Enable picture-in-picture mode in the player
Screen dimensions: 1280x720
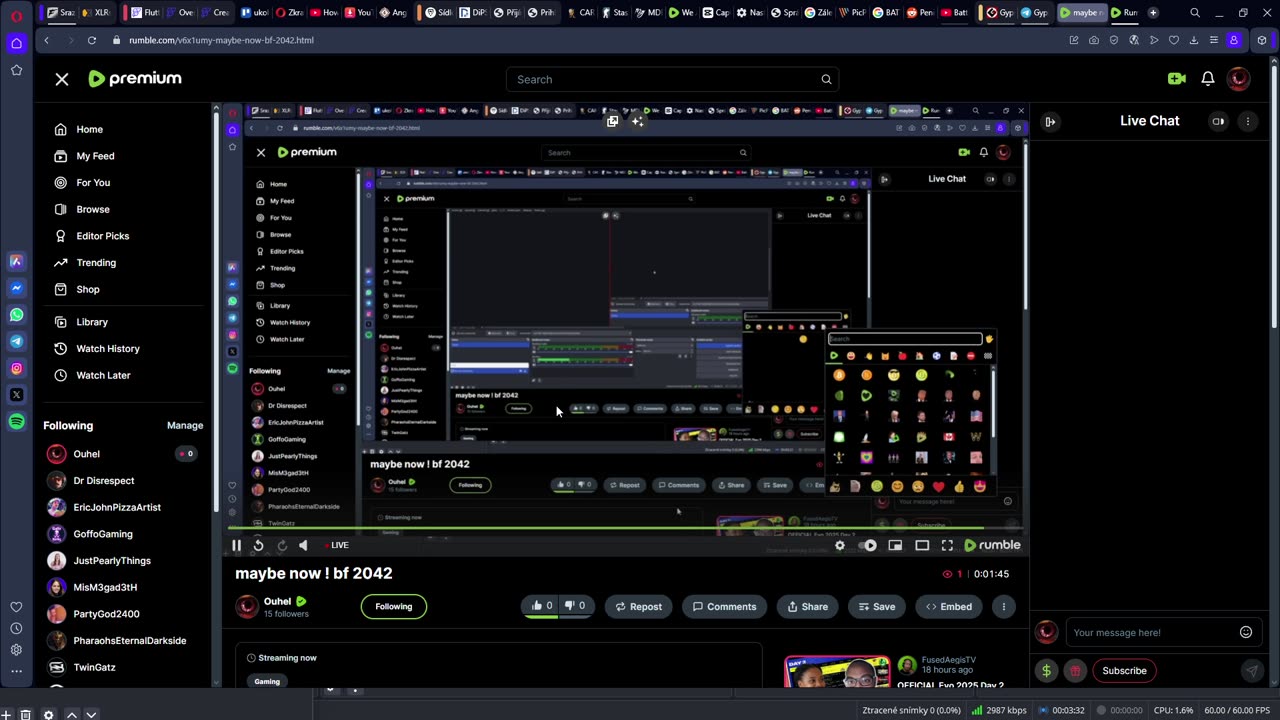coord(895,545)
